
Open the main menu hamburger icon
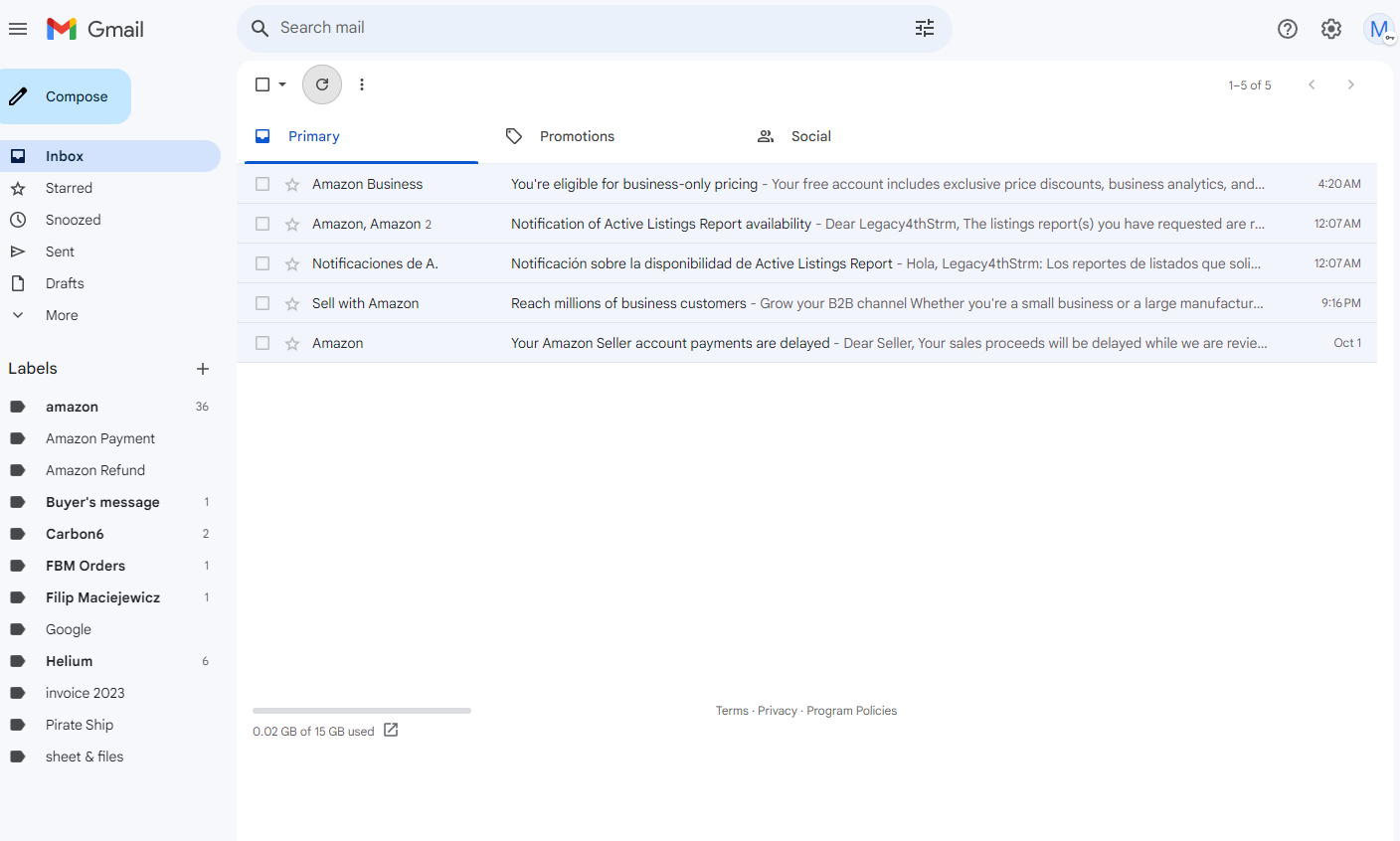tap(18, 29)
